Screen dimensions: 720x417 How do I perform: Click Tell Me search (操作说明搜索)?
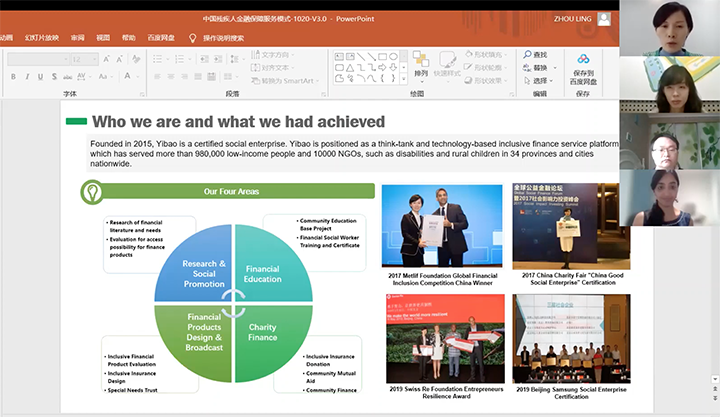tap(223, 38)
